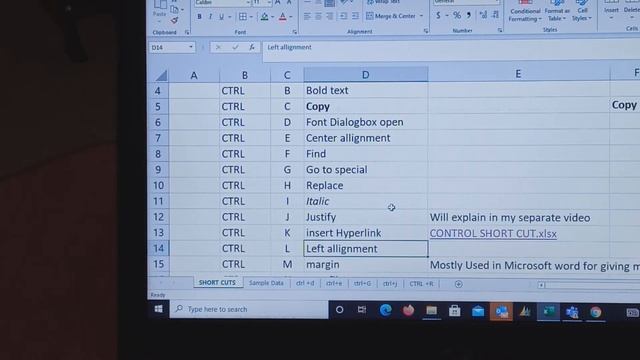
Task: Select column E header
Action: coord(518,74)
